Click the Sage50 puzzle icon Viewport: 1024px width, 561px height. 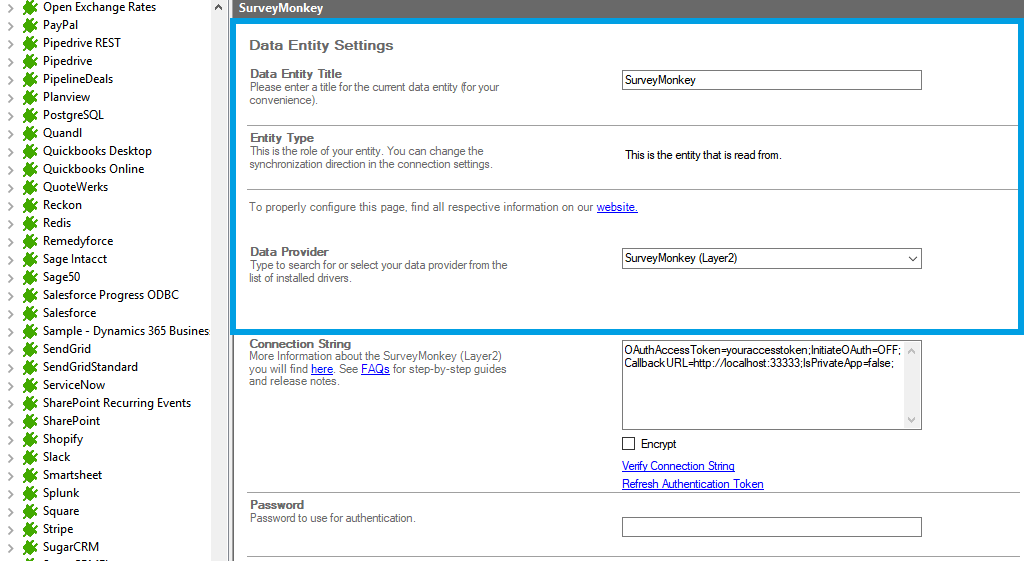pyautogui.click(x=30, y=277)
